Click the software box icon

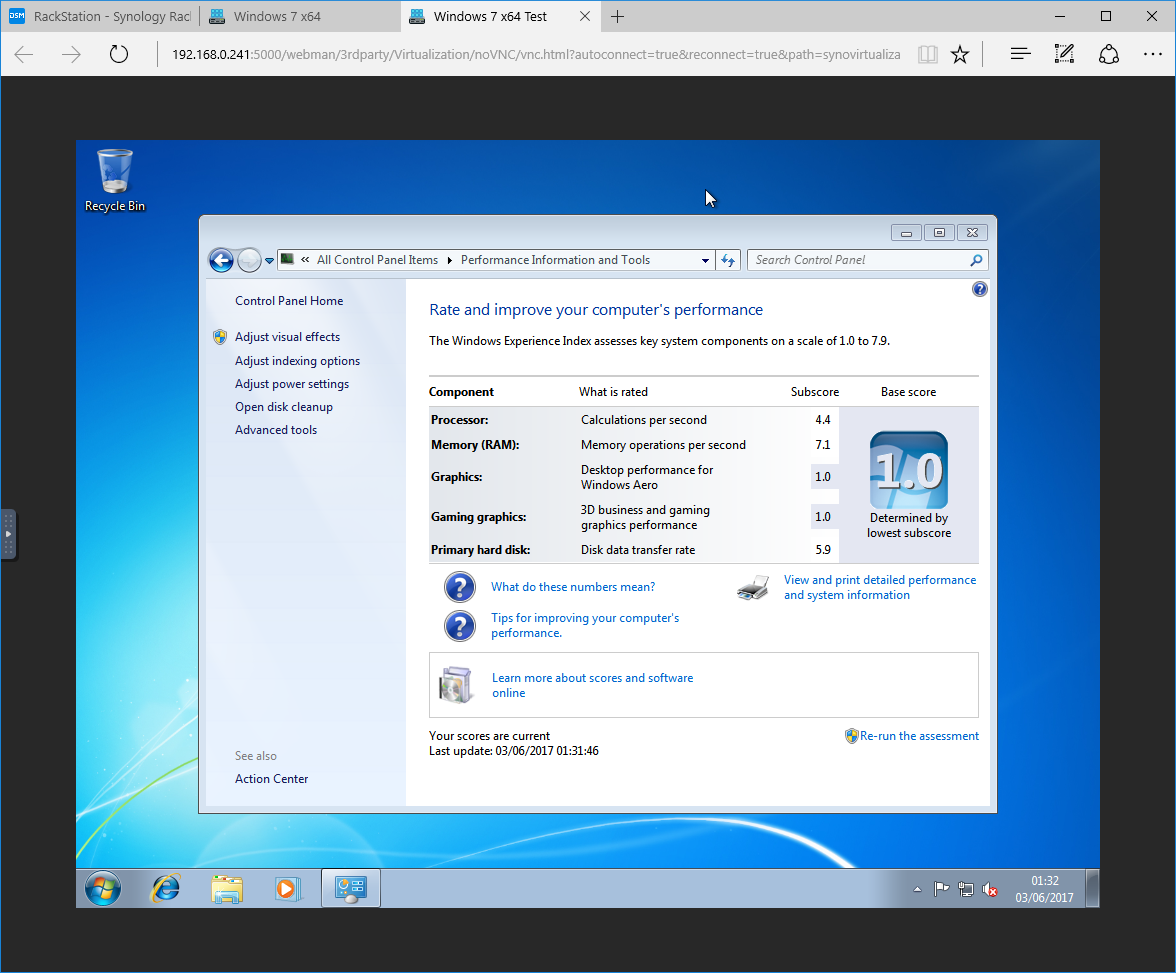point(456,685)
